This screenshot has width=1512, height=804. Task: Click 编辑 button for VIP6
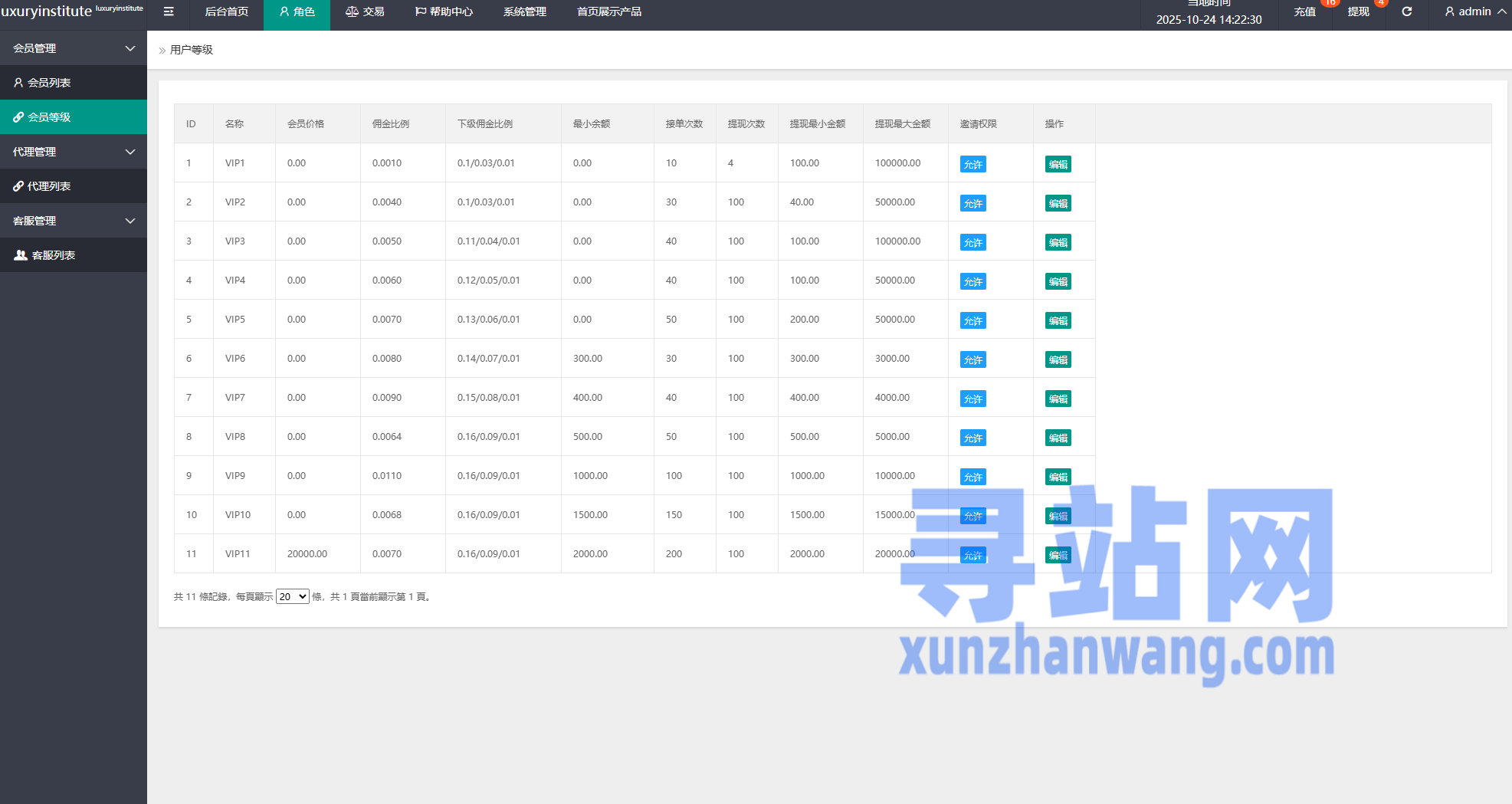click(x=1058, y=359)
